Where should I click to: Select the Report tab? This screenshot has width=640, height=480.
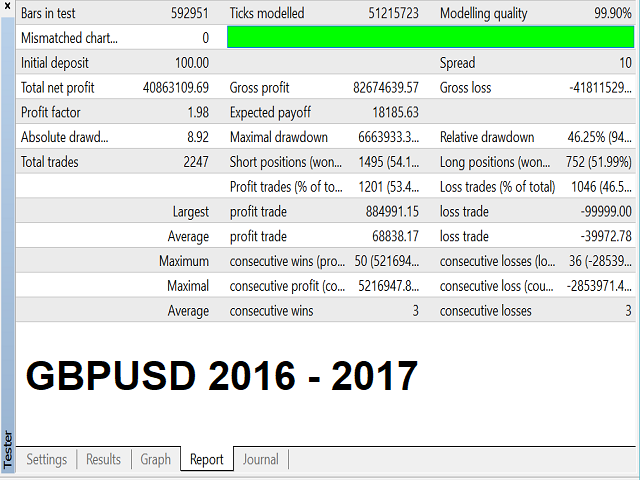point(207,460)
